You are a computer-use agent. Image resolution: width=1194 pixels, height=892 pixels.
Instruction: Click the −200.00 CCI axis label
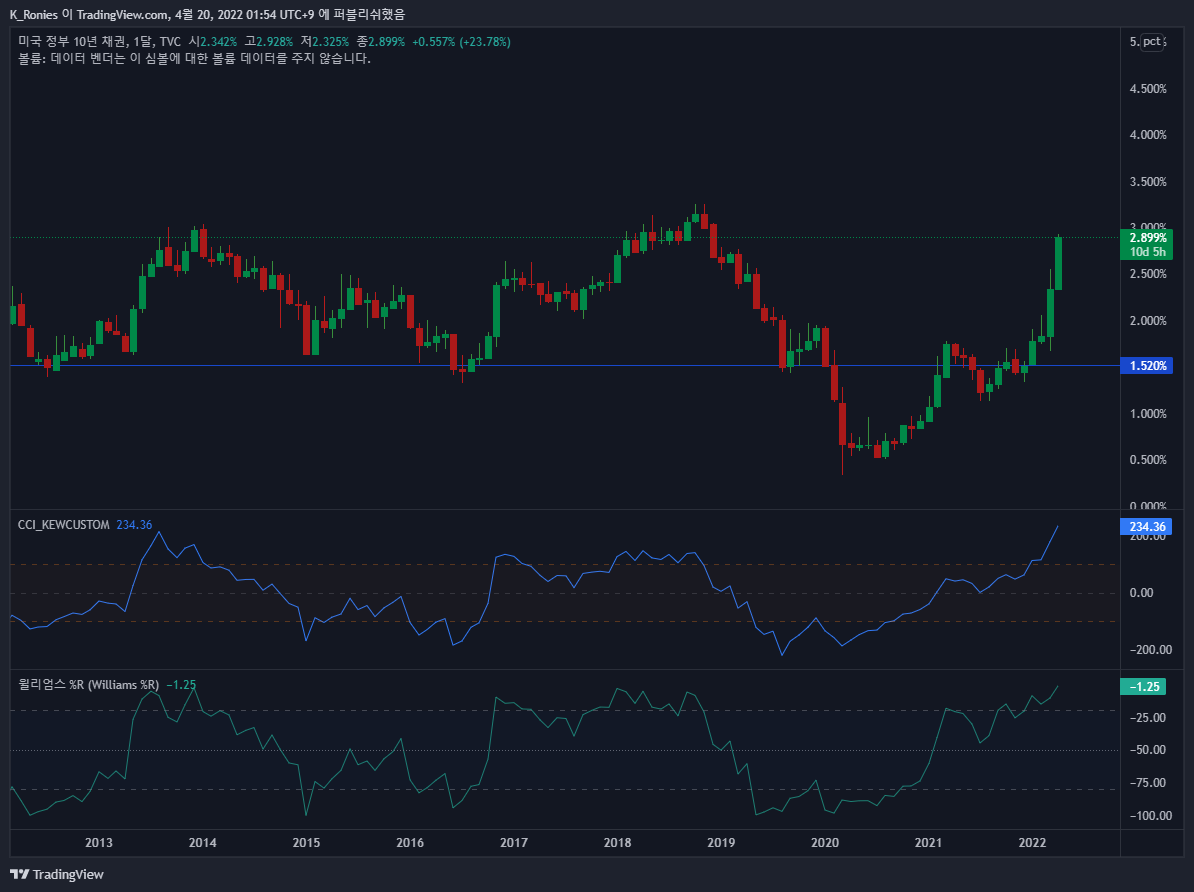(x=1151, y=650)
